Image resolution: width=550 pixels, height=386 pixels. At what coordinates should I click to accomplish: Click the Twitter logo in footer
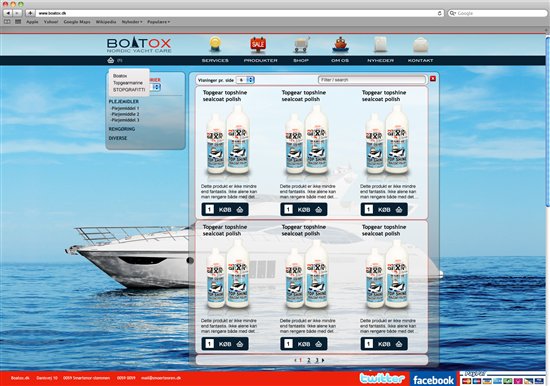[x=382, y=379]
